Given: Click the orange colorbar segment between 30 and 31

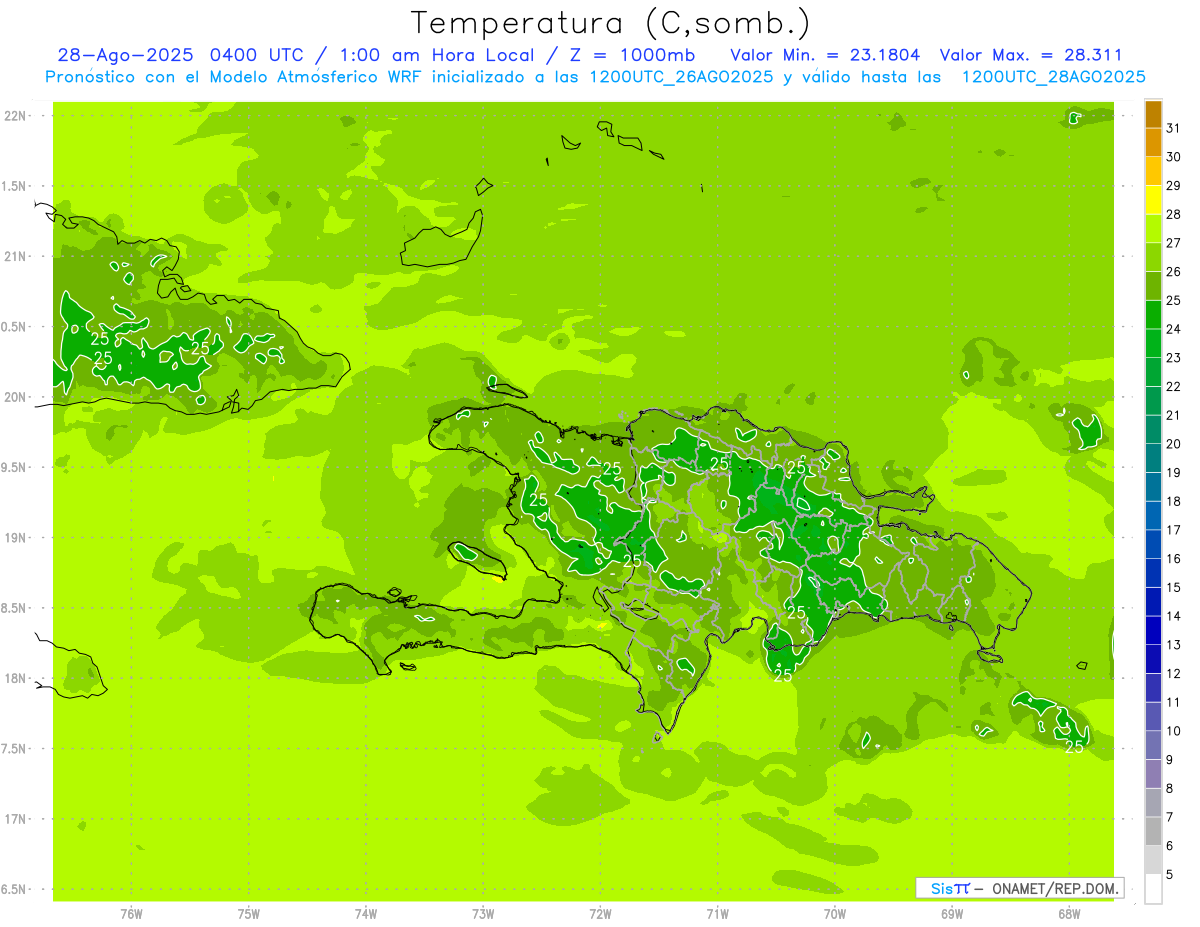Looking at the screenshot, I should click(x=1153, y=143).
